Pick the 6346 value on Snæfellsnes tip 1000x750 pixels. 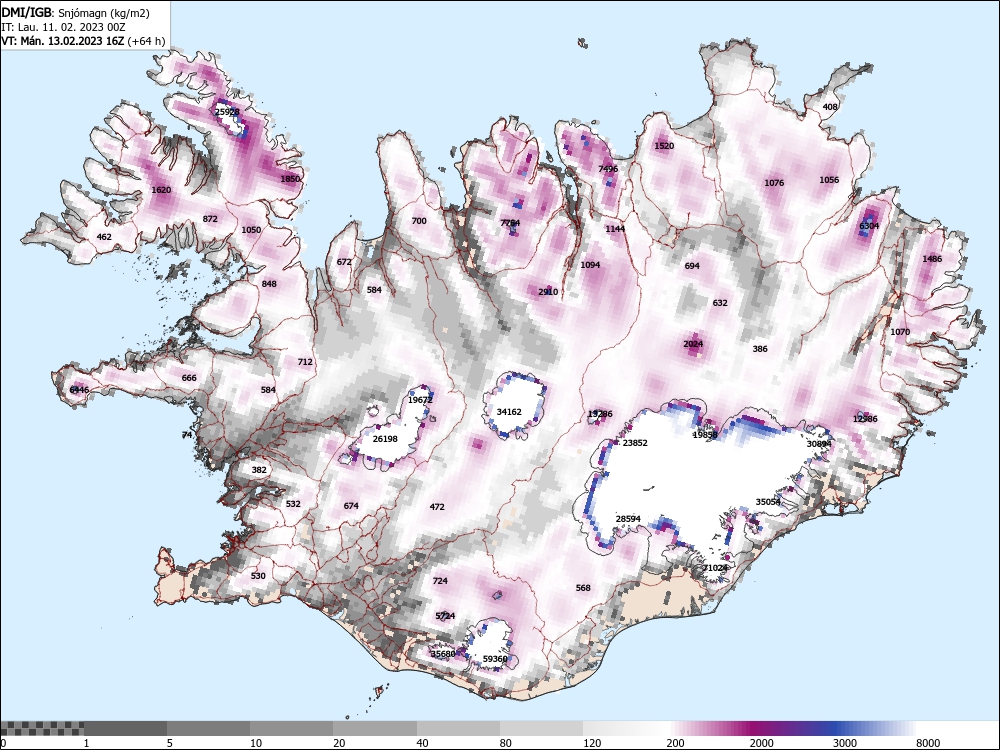79,390
